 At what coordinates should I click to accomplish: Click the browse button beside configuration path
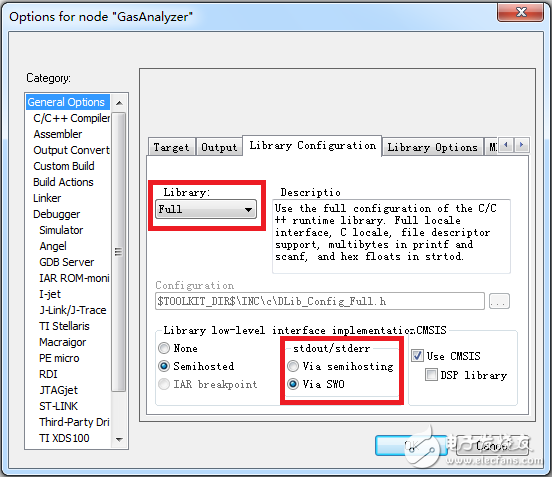[x=499, y=301]
